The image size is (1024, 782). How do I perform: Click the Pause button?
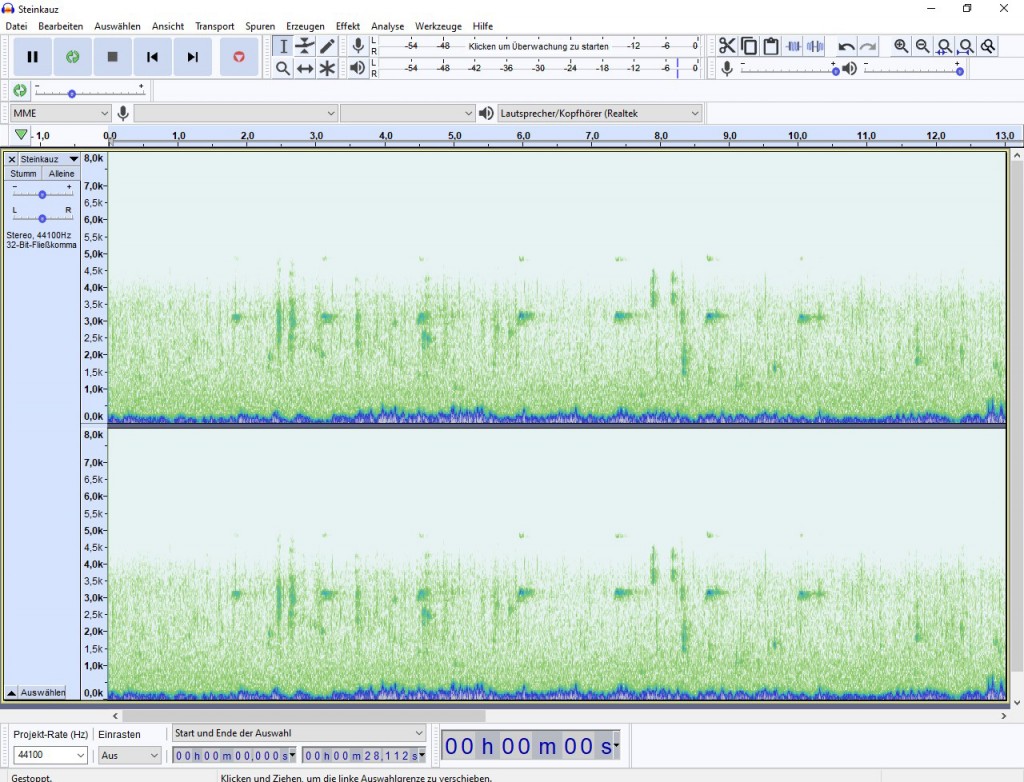tap(31, 57)
